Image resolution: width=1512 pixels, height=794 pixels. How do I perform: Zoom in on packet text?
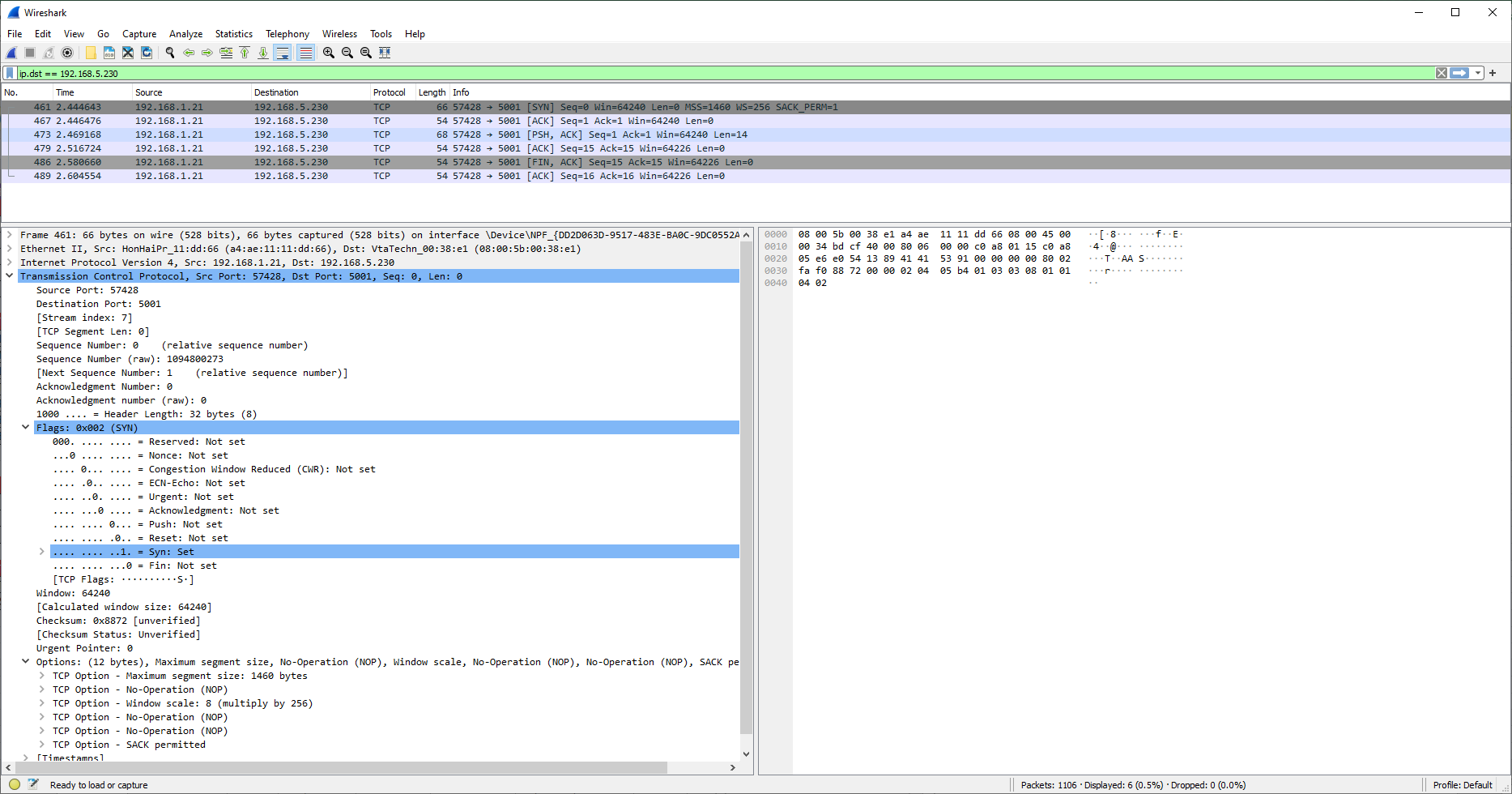(x=329, y=53)
